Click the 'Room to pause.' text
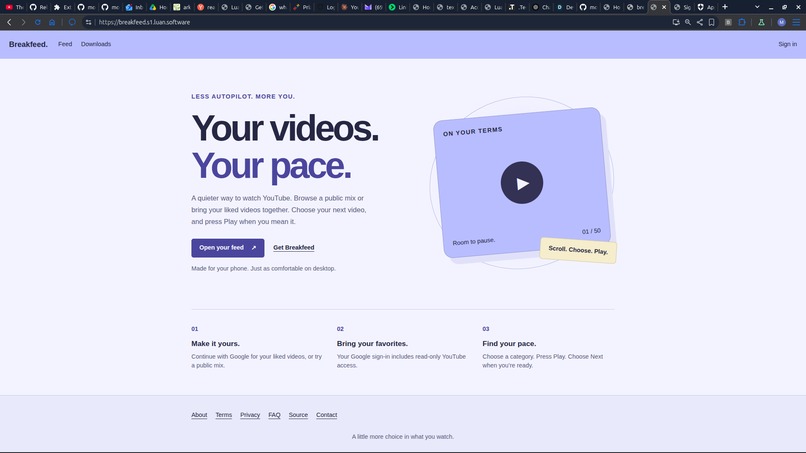The image size is (806, 453). point(473,241)
